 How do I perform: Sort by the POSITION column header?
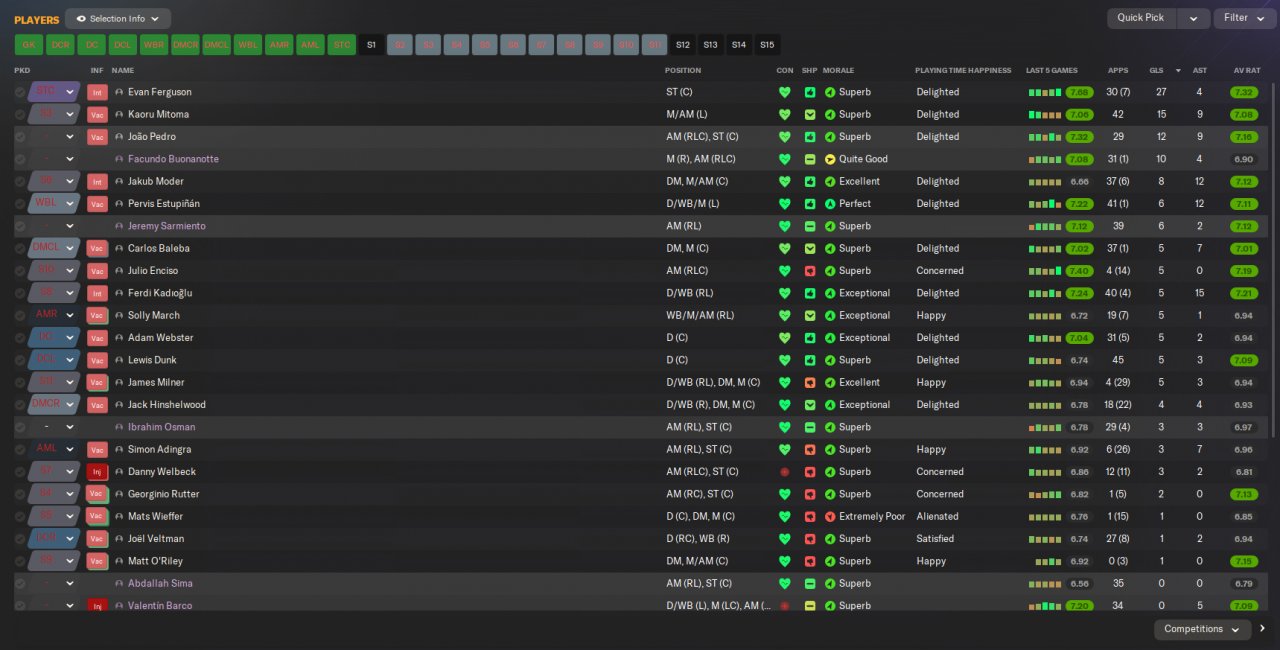[683, 70]
